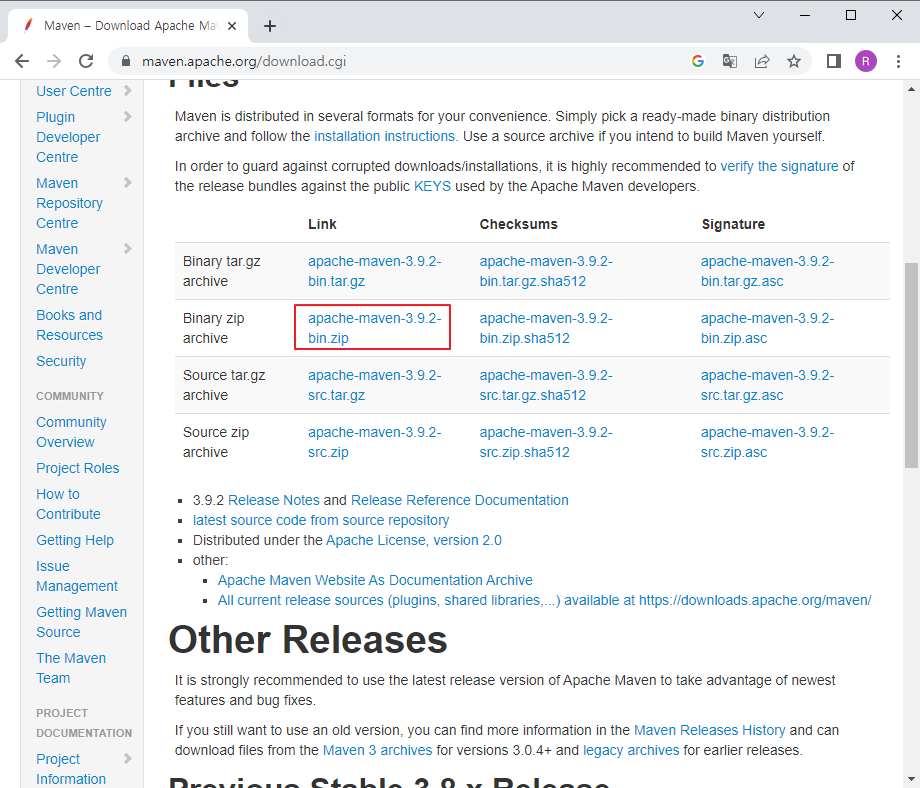Open bin.tar.gz.sha512 checksum link
Screen dimensions: 920x788
(x=546, y=271)
